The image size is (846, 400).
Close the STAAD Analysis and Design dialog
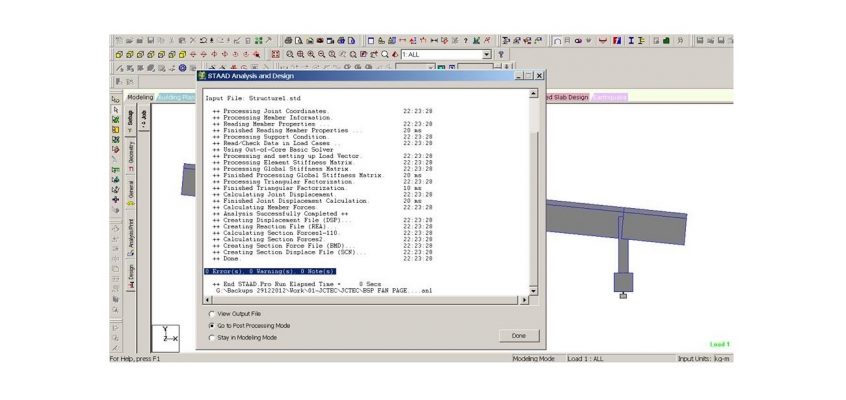click(539, 76)
